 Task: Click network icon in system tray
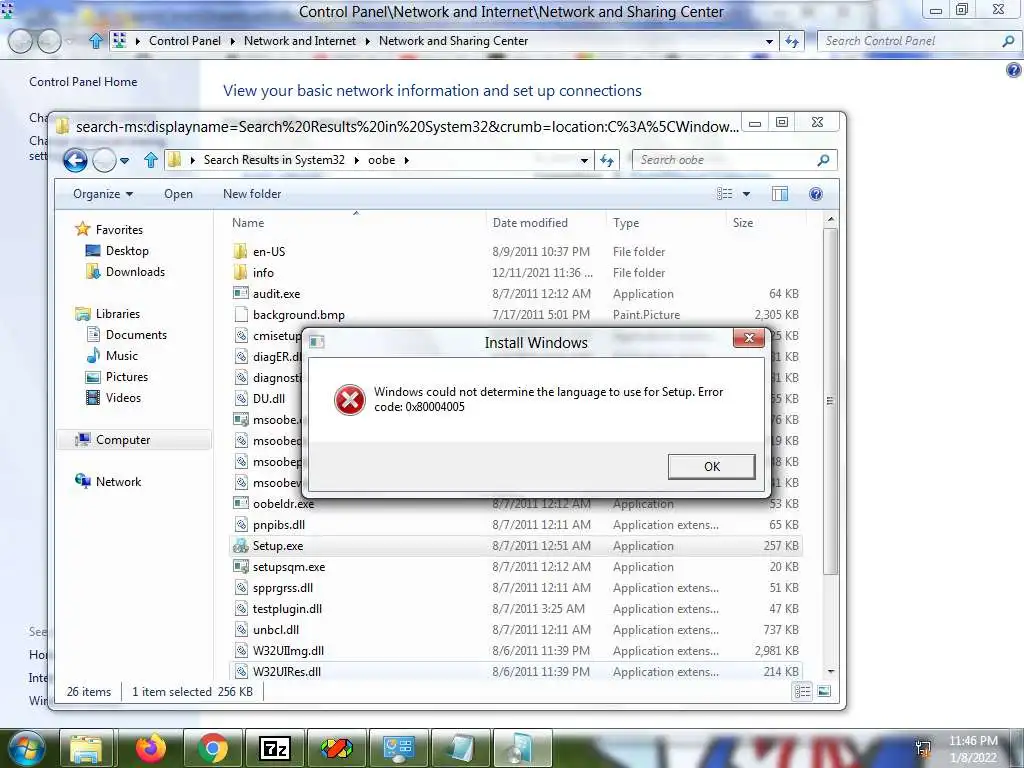click(x=923, y=748)
